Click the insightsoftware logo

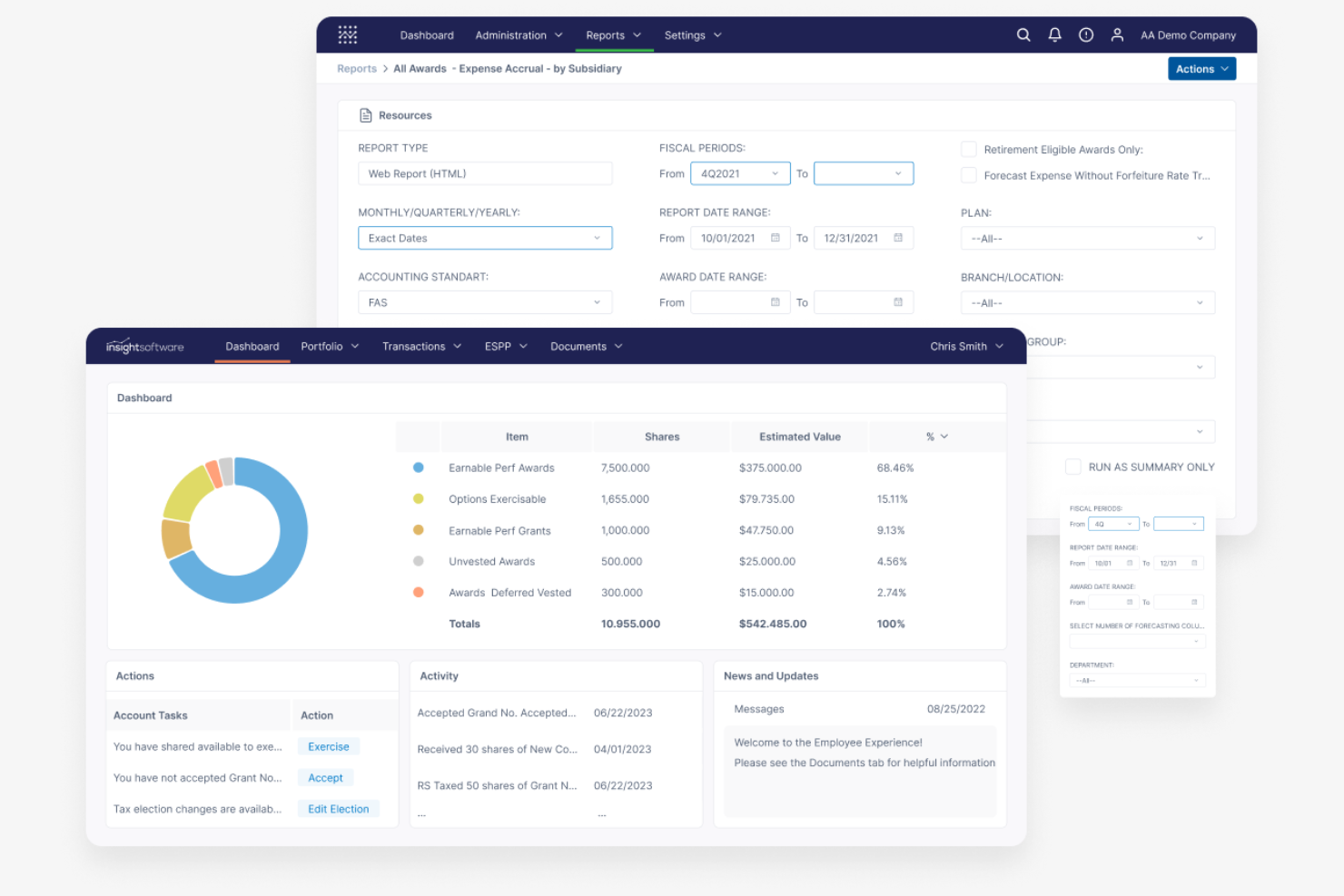pyautogui.click(x=144, y=346)
